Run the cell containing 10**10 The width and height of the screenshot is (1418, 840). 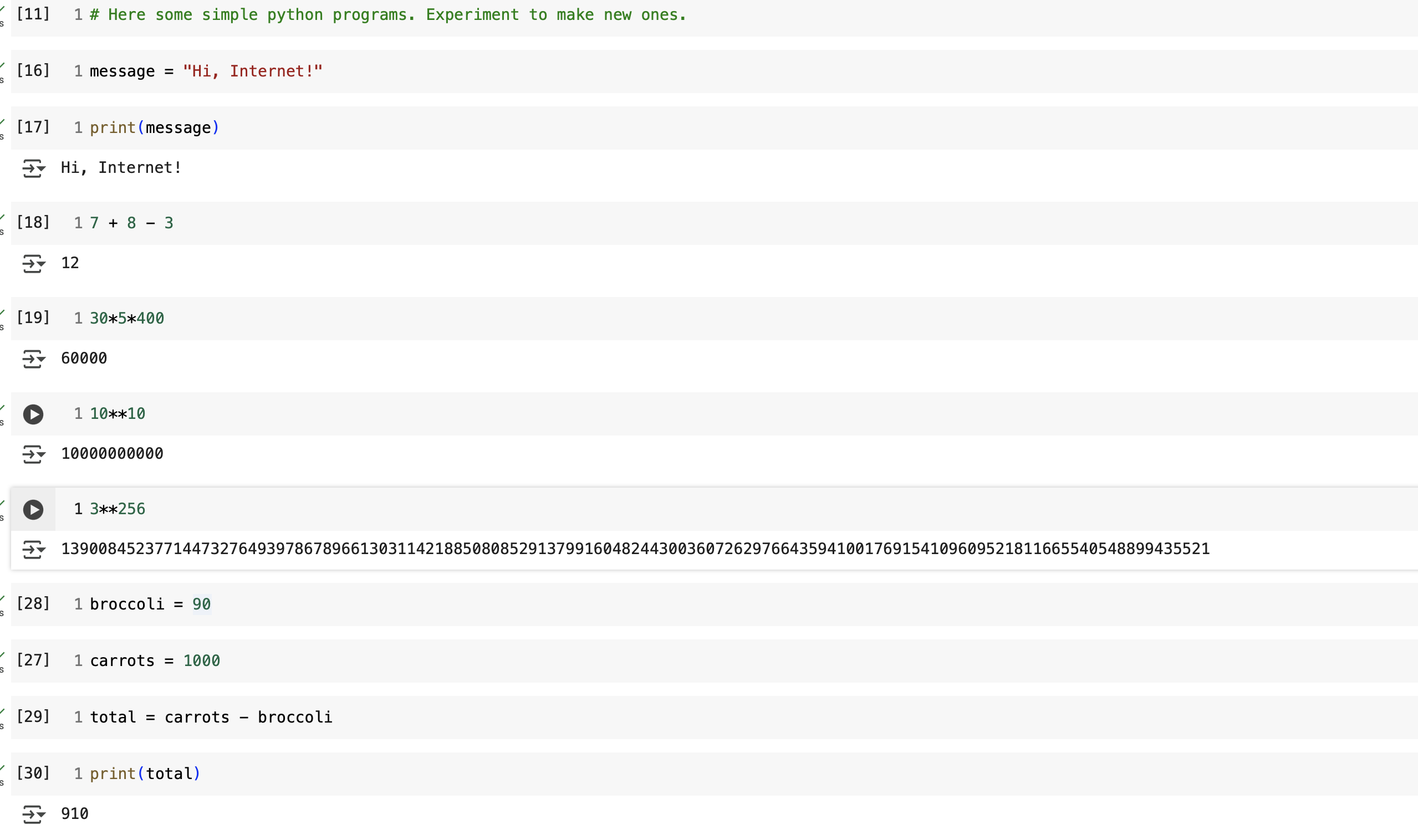click(33, 414)
